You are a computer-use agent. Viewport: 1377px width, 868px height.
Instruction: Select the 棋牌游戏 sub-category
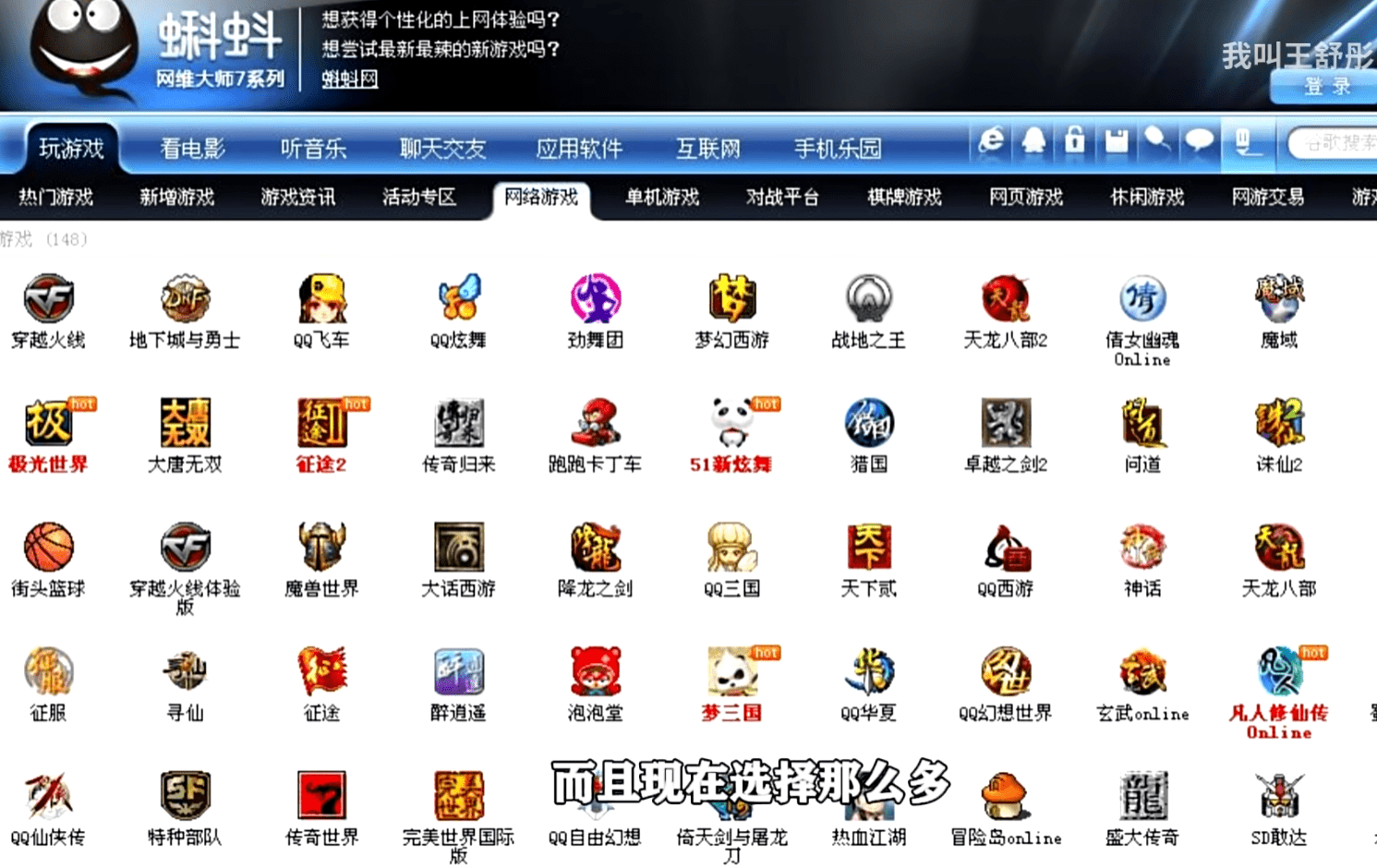tap(904, 197)
